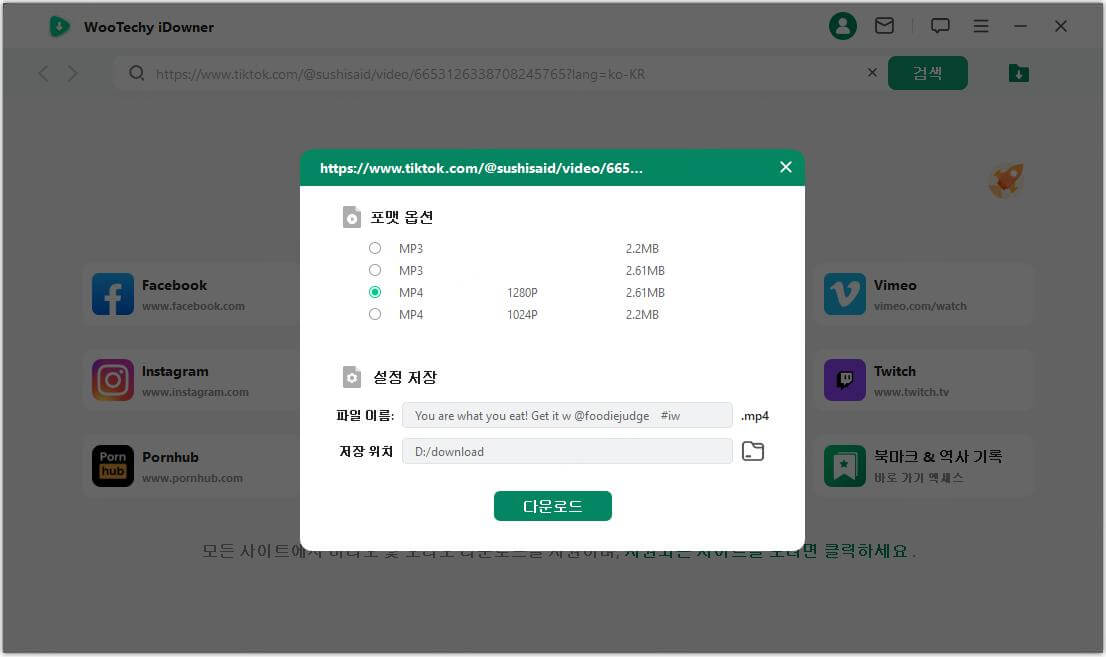Open the hamburger menu in title bar

coord(981,26)
